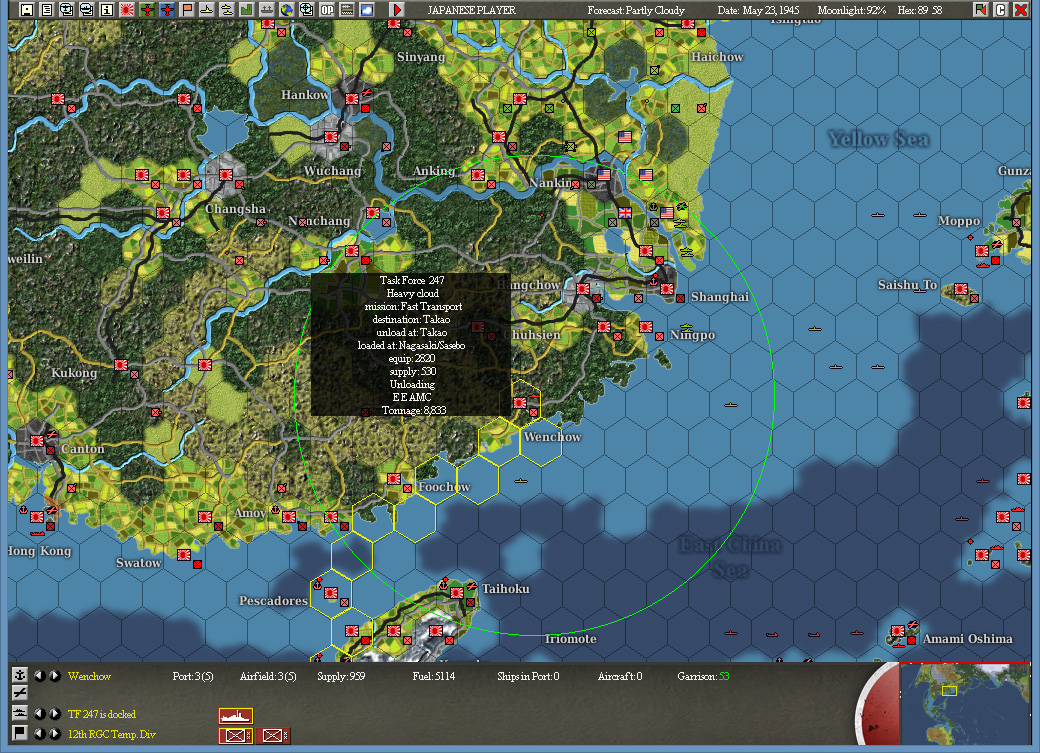Image resolution: width=1040 pixels, height=753 pixels.
Task: Click the crosshair target toolbar icon
Action: [x=306, y=9]
